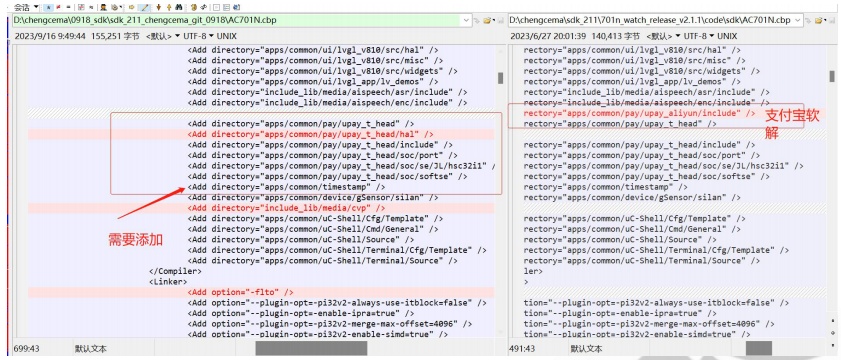Click left file timestamp 2023/9/16 9:49:44

pyautogui.click(x=49, y=36)
